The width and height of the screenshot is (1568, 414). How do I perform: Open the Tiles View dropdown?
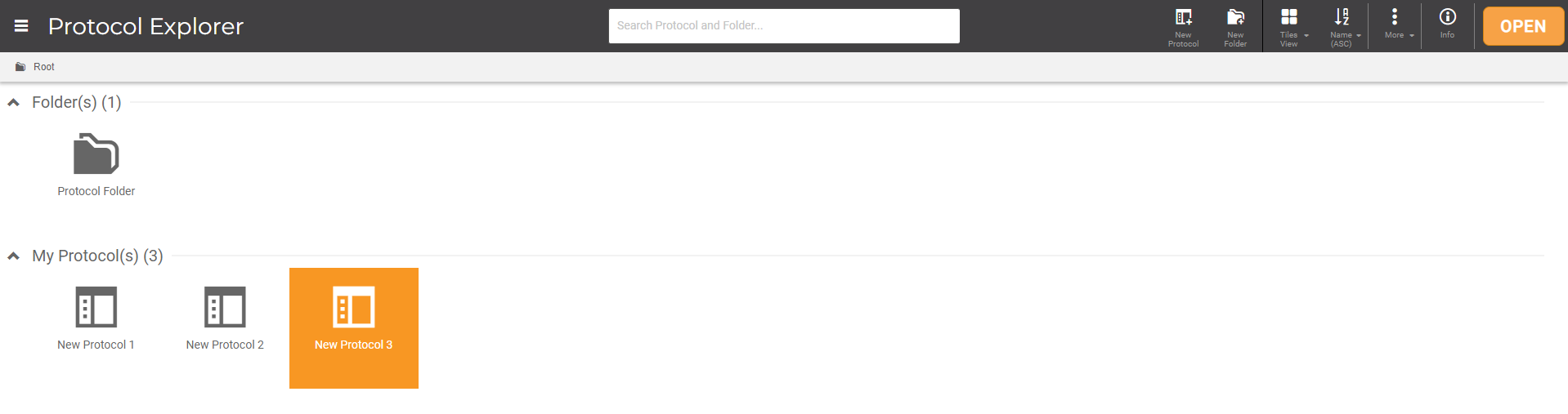[1293, 27]
